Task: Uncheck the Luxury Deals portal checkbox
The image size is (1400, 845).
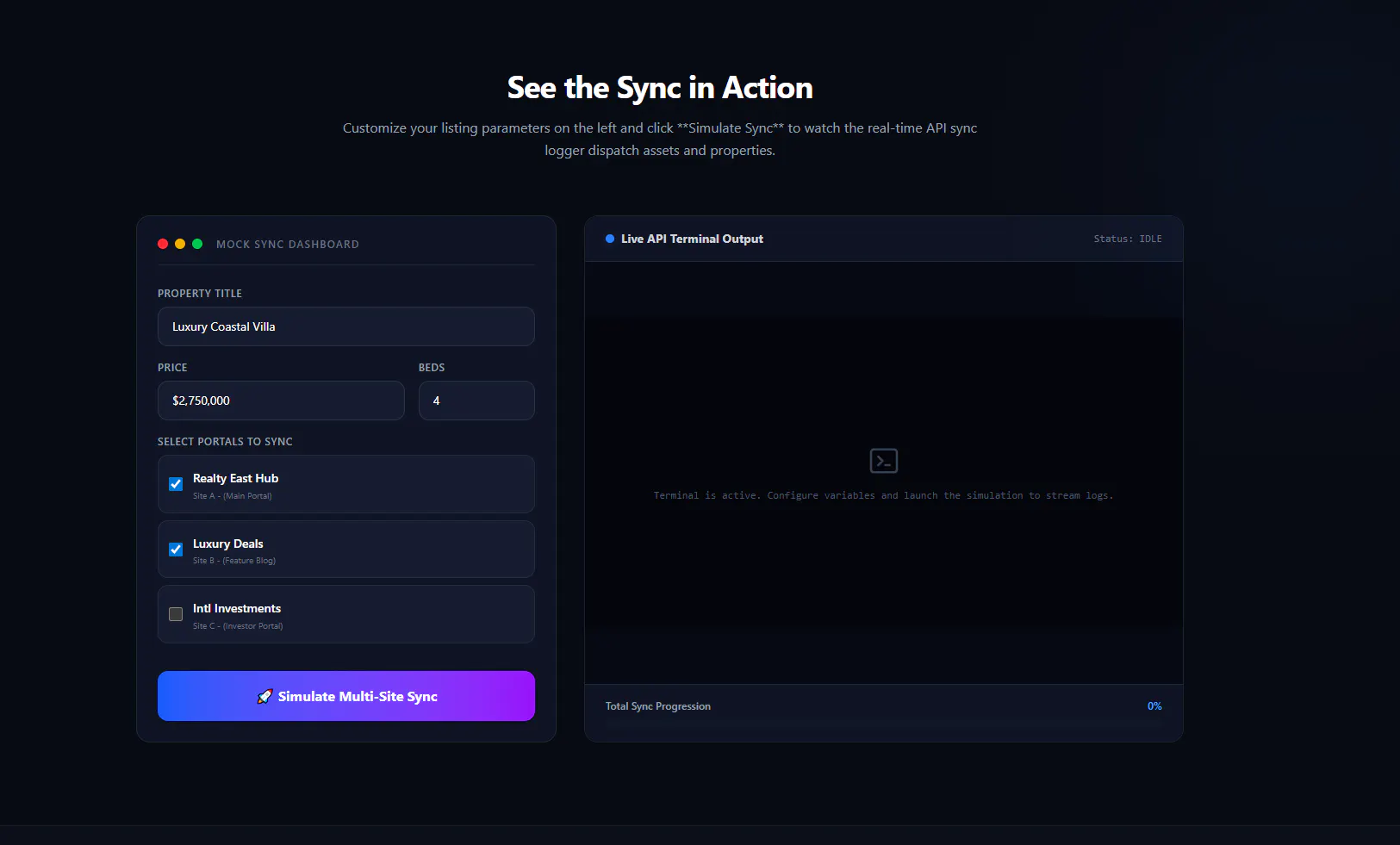Action: pos(176,550)
